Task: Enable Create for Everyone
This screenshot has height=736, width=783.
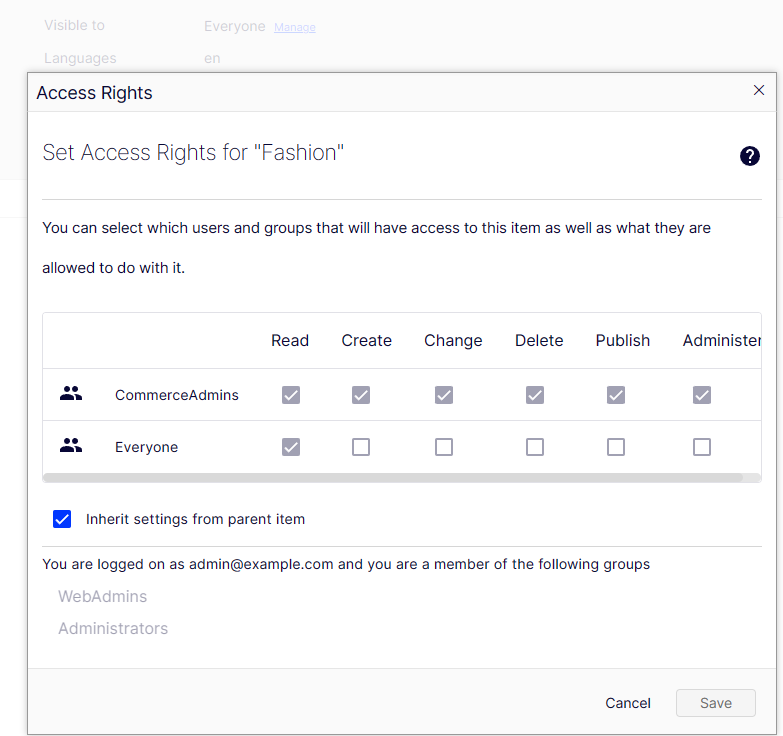Action: 361,447
